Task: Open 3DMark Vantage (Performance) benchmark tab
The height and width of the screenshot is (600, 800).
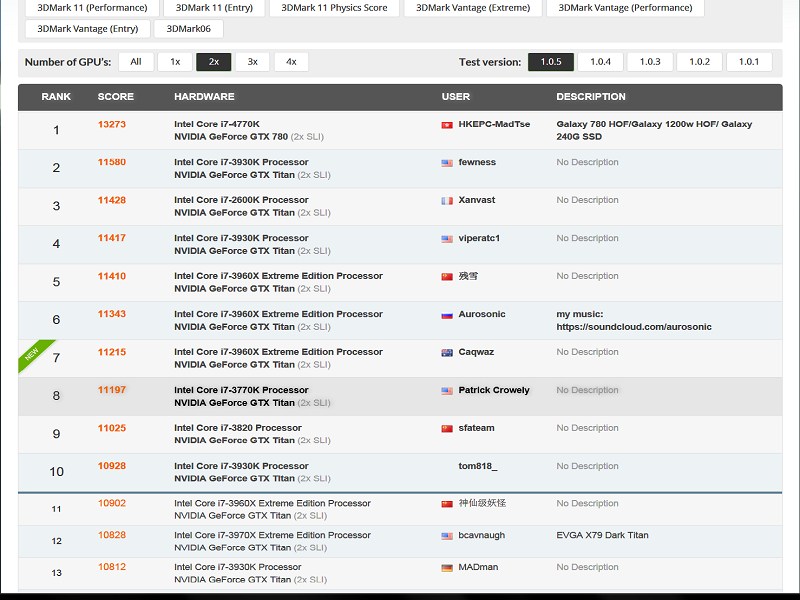Action: pos(625,8)
